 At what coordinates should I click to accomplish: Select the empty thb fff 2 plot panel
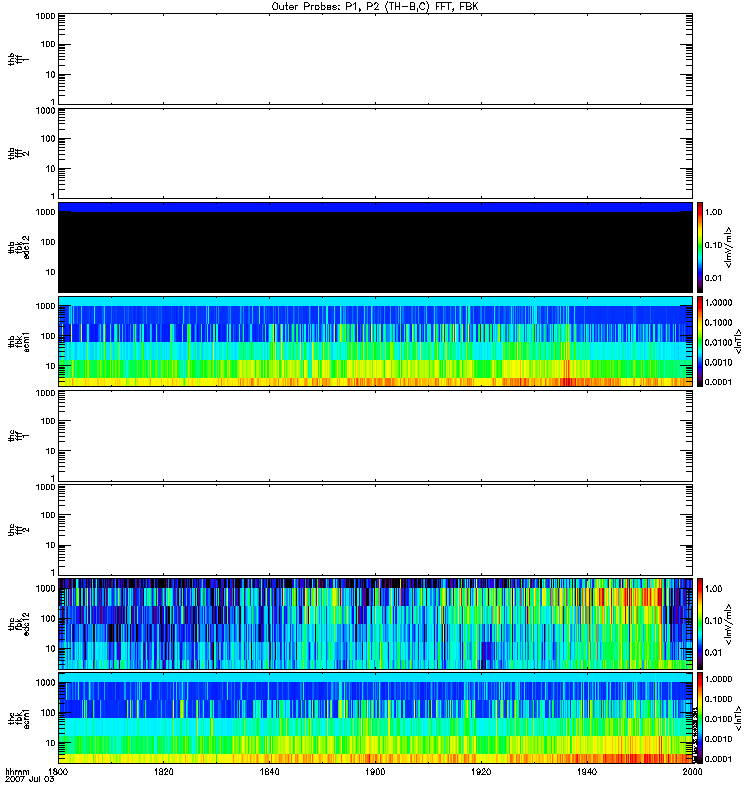(x=375, y=154)
